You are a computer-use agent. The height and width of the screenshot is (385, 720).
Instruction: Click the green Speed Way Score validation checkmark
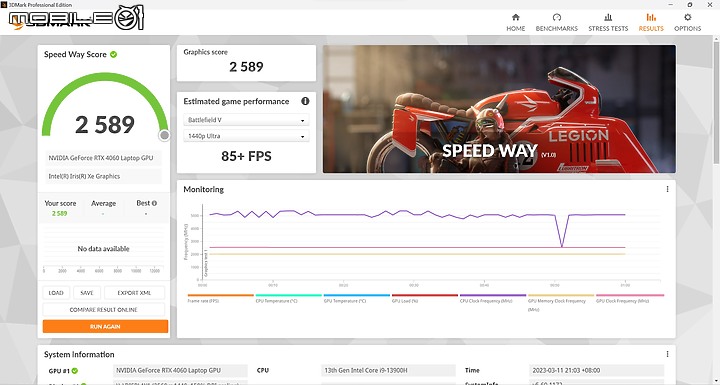(113, 54)
